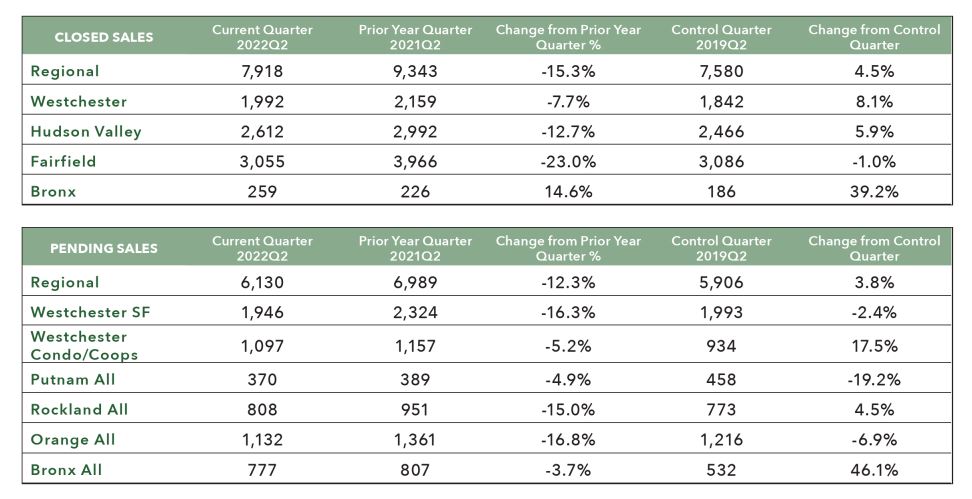Click the 6,130 Regional pending sales value

click(262, 283)
